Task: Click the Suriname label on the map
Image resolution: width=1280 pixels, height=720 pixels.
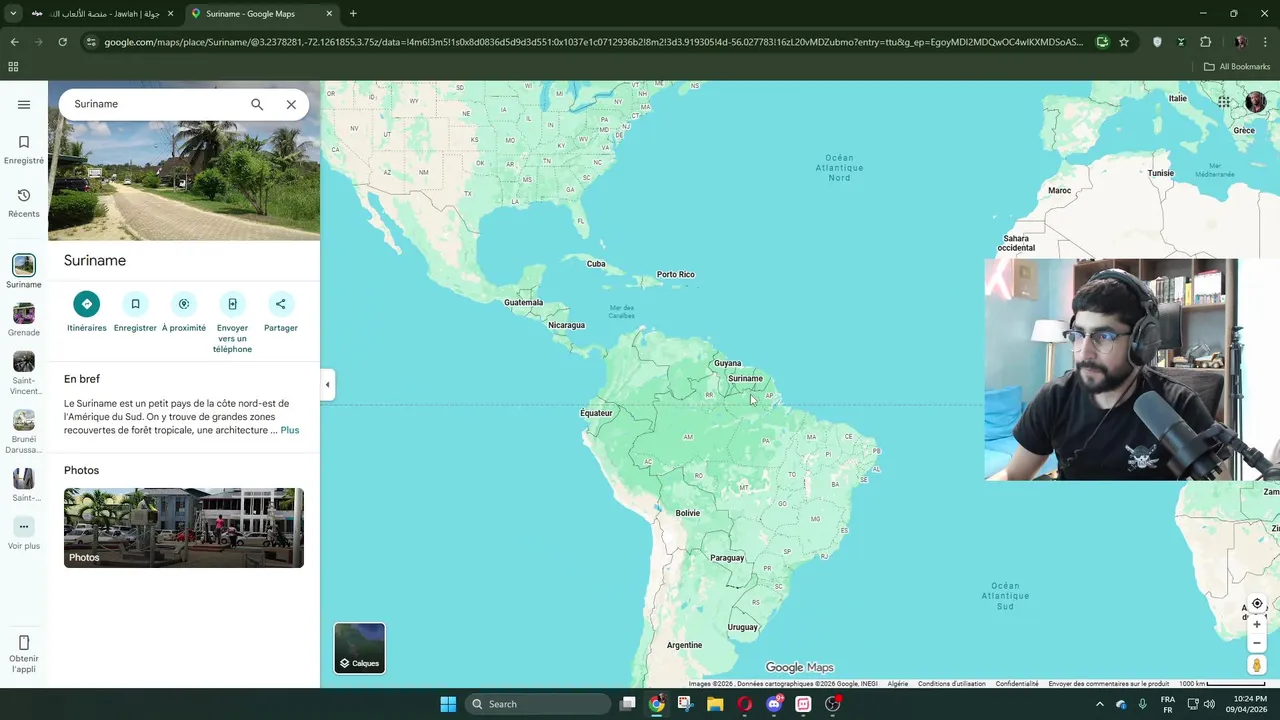Action: 745,378
